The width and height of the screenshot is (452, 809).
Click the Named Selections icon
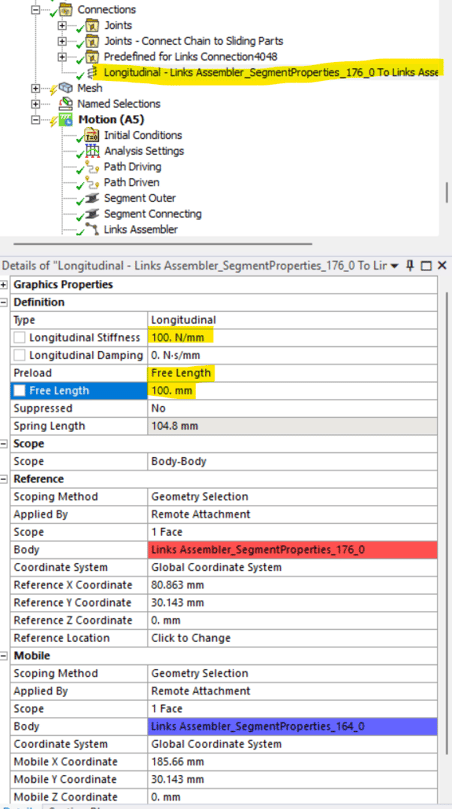(66, 104)
